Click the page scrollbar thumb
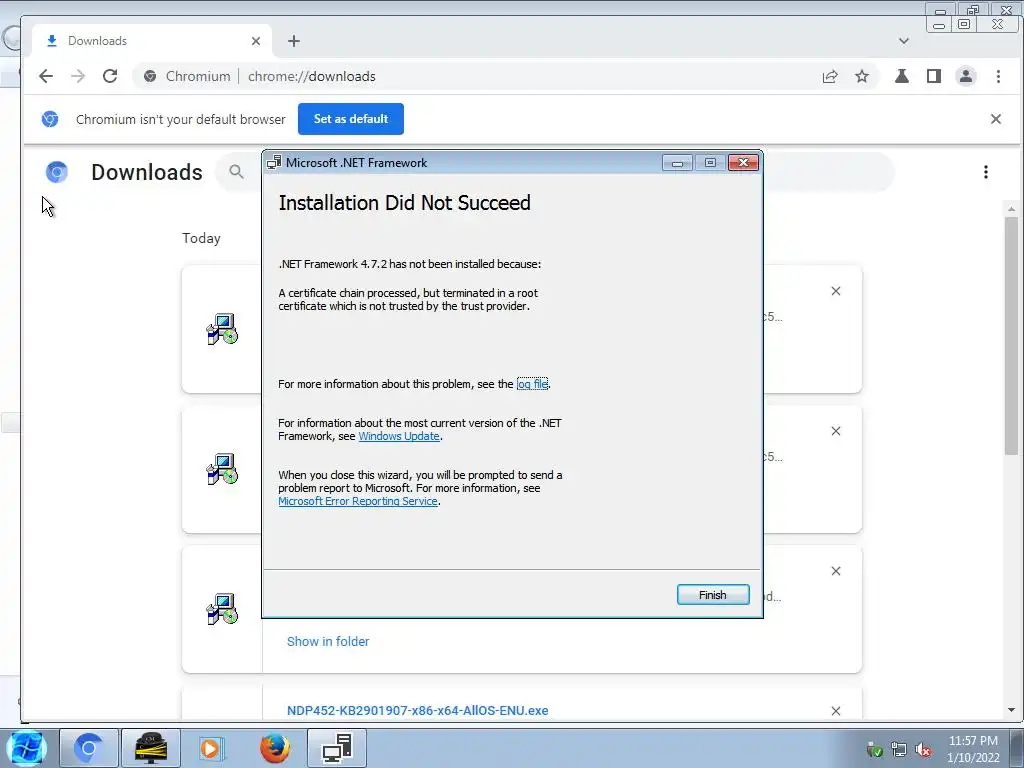The height and width of the screenshot is (768, 1024). (x=1011, y=336)
